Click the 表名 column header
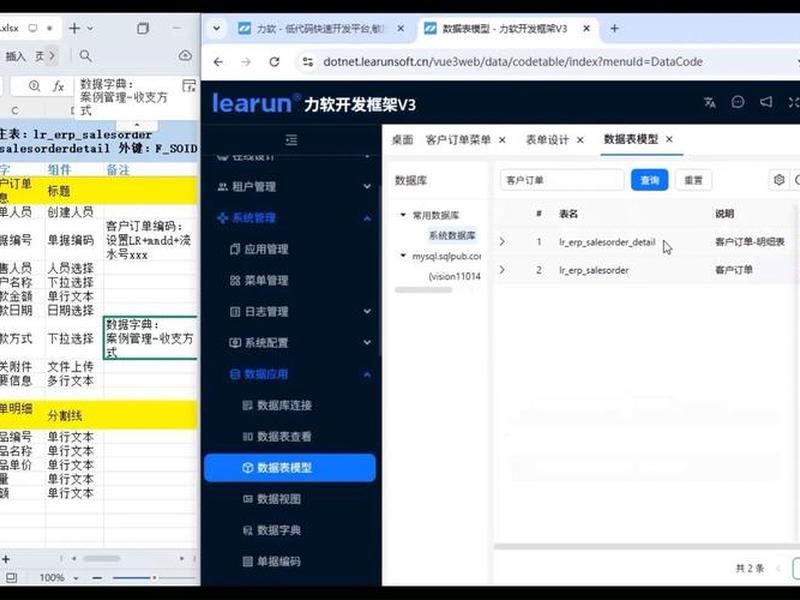800x600 pixels. coord(568,214)
